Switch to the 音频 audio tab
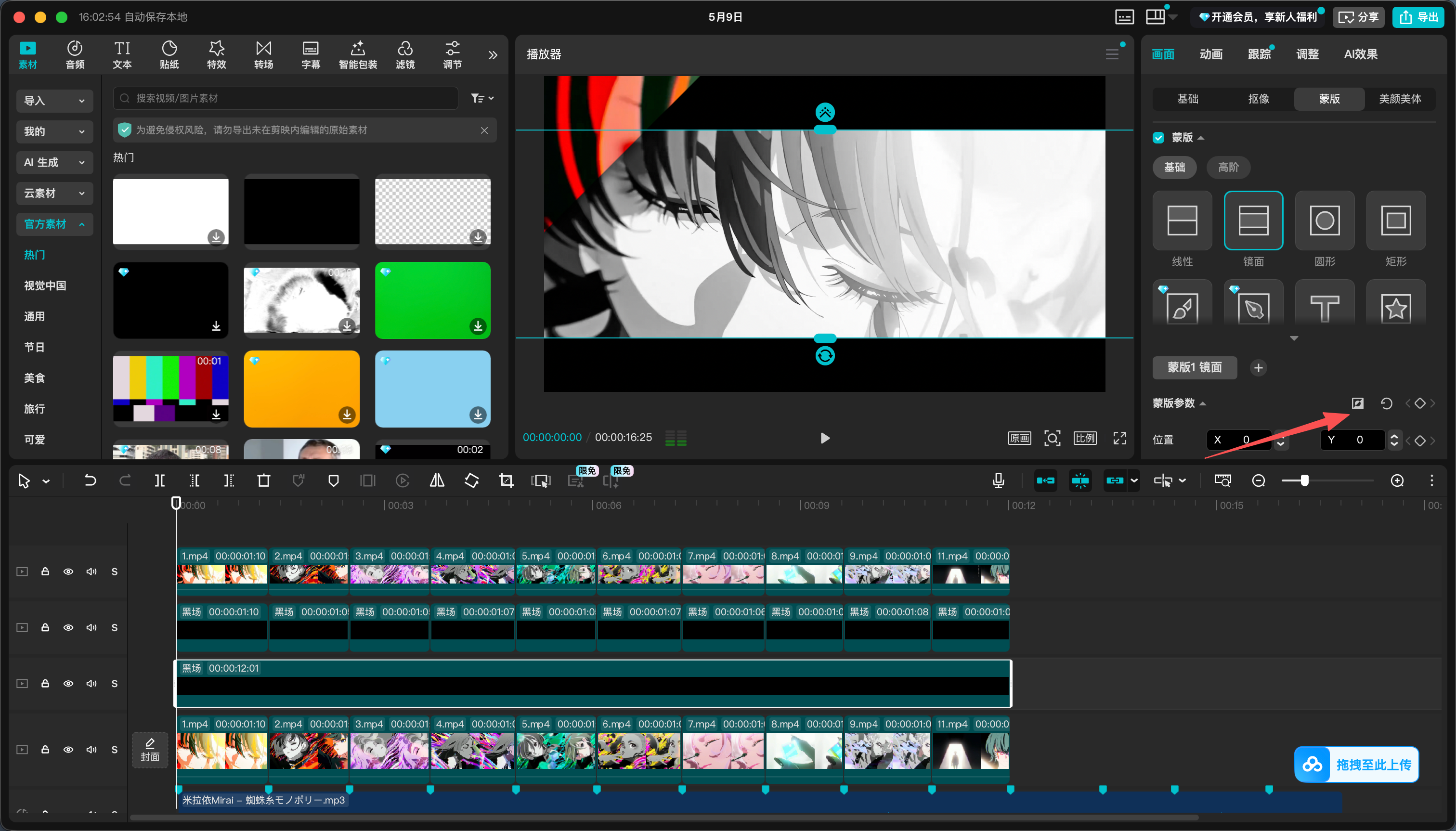The image size is (1456, 831). (75, 55)
